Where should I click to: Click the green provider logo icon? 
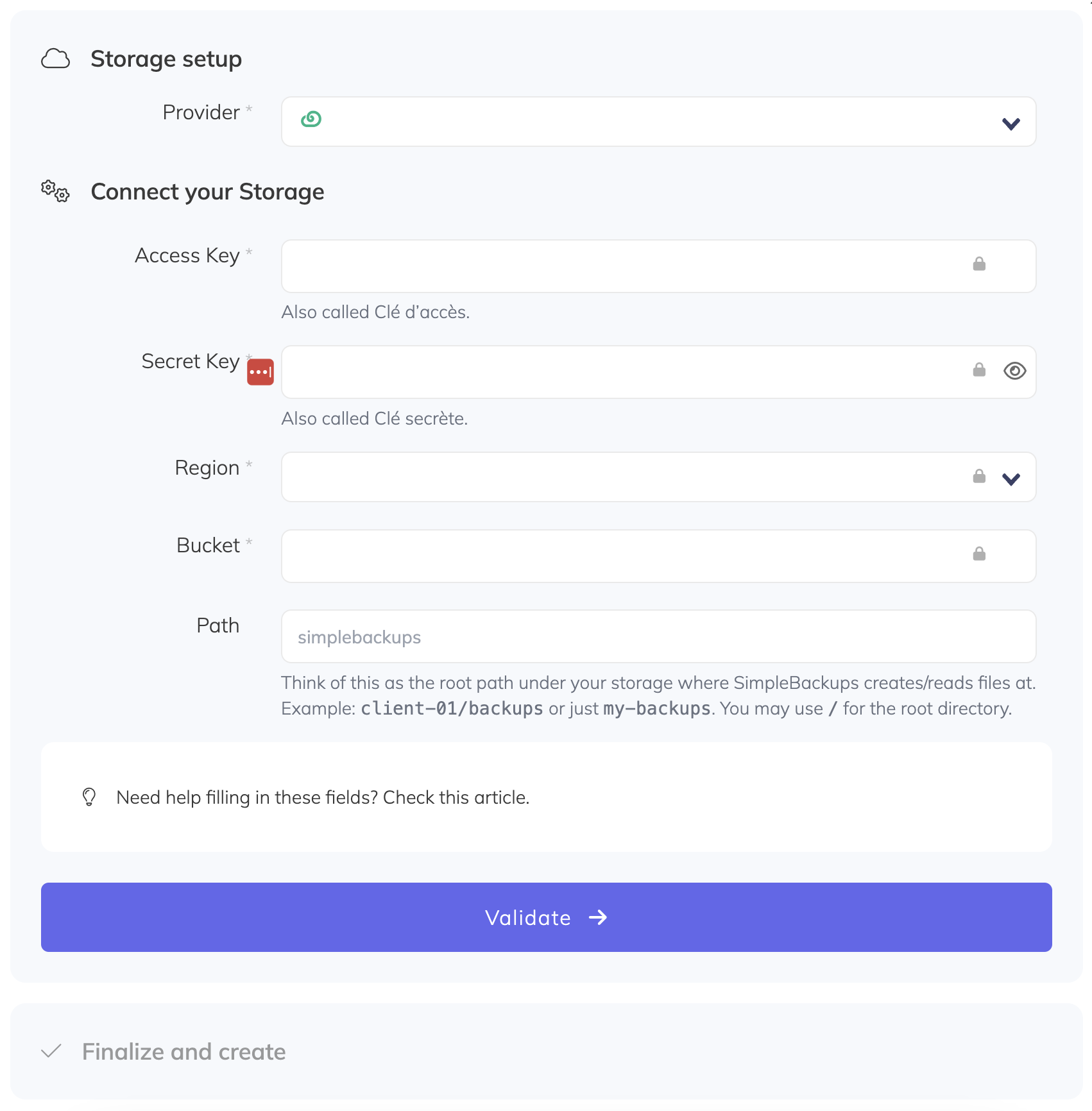(311, 119)
